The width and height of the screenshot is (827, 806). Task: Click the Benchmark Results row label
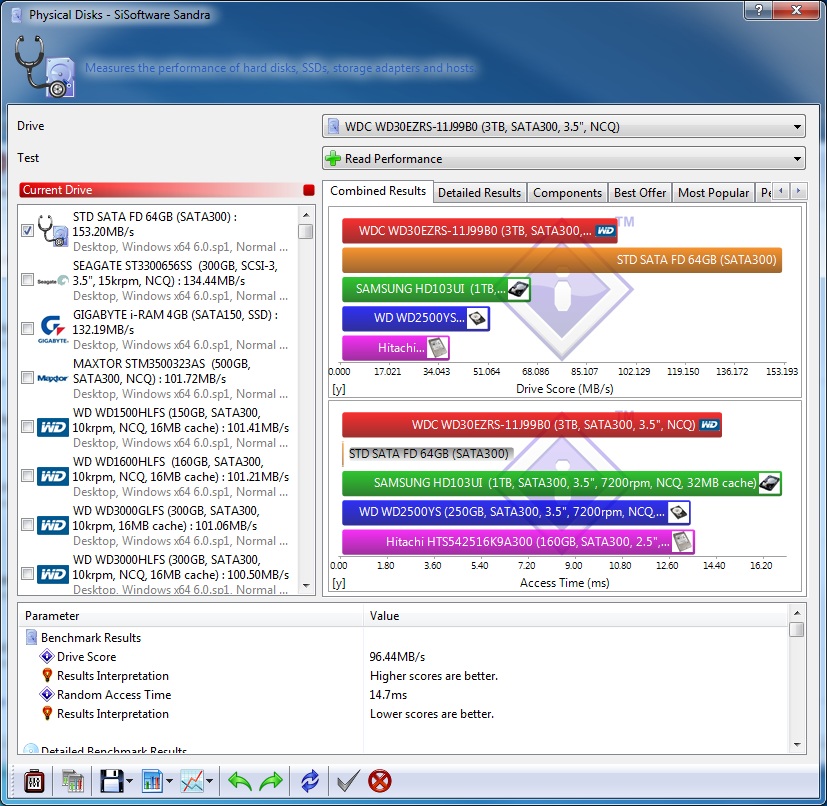pyautogui.click(x=91, y=638)
